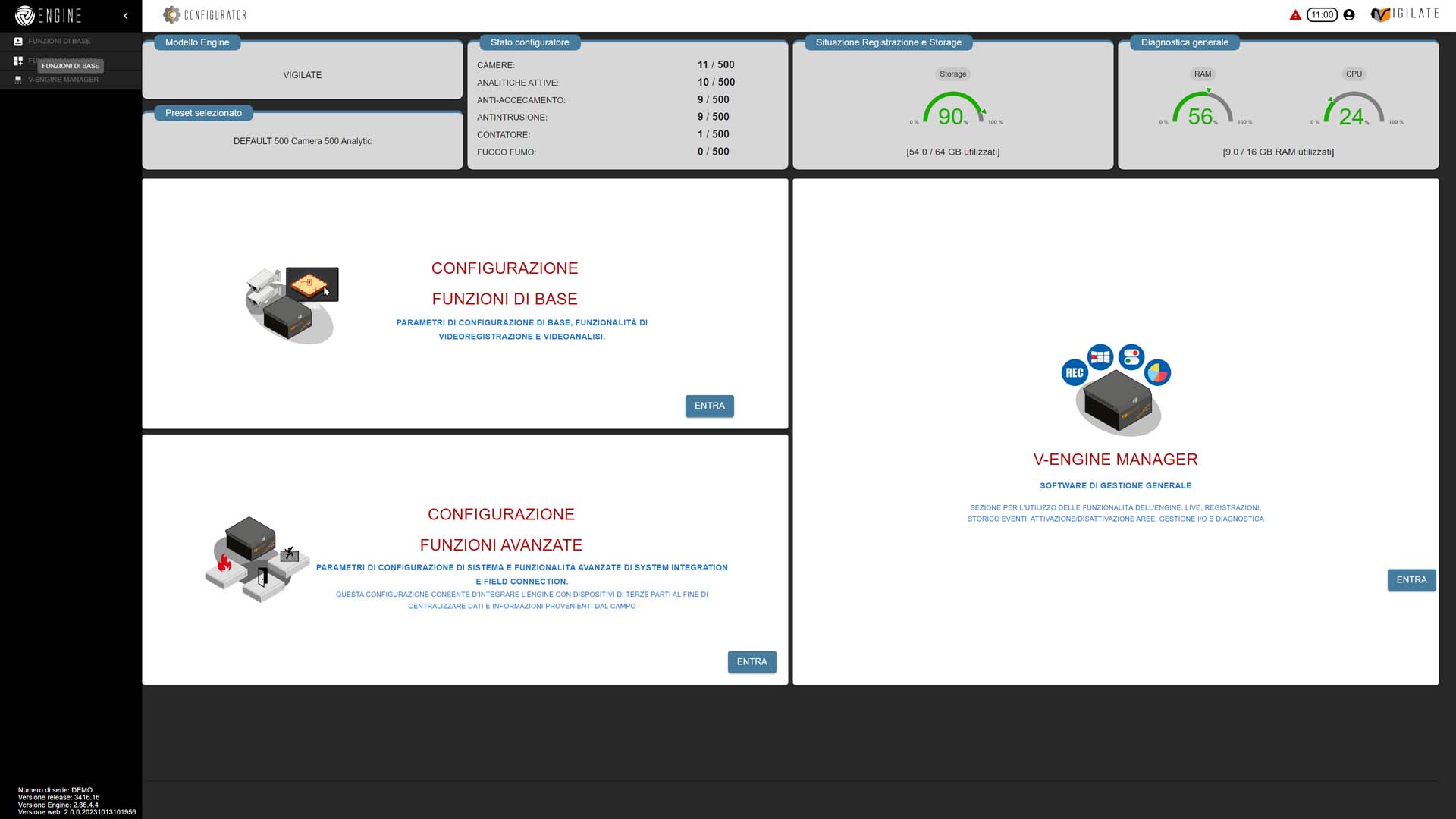Click ENTRA in the V-Engine Manager card

[x=1411, y=580]
